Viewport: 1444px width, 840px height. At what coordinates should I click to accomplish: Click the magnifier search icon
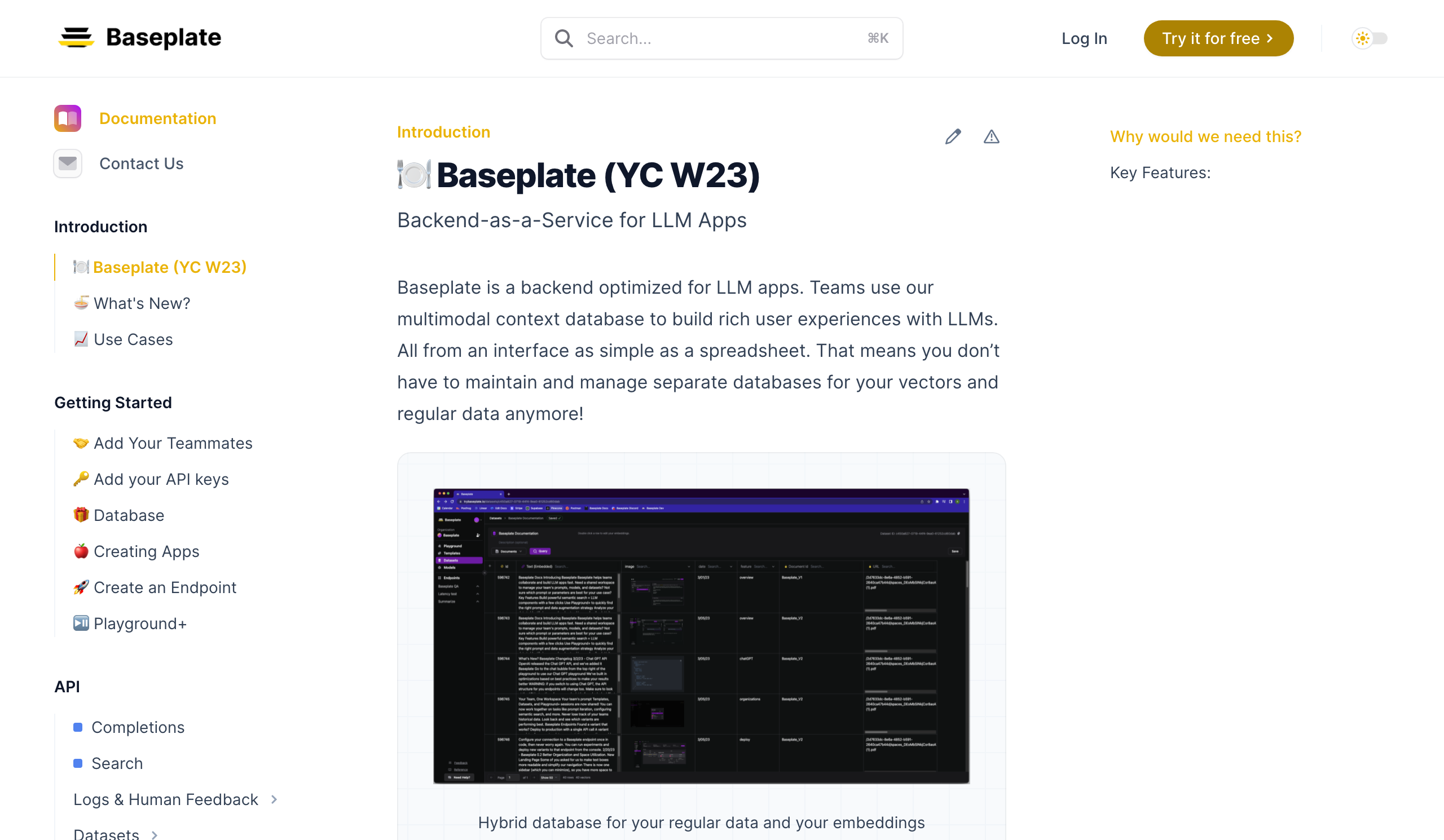pyautogui.click(x=564, y=38)
